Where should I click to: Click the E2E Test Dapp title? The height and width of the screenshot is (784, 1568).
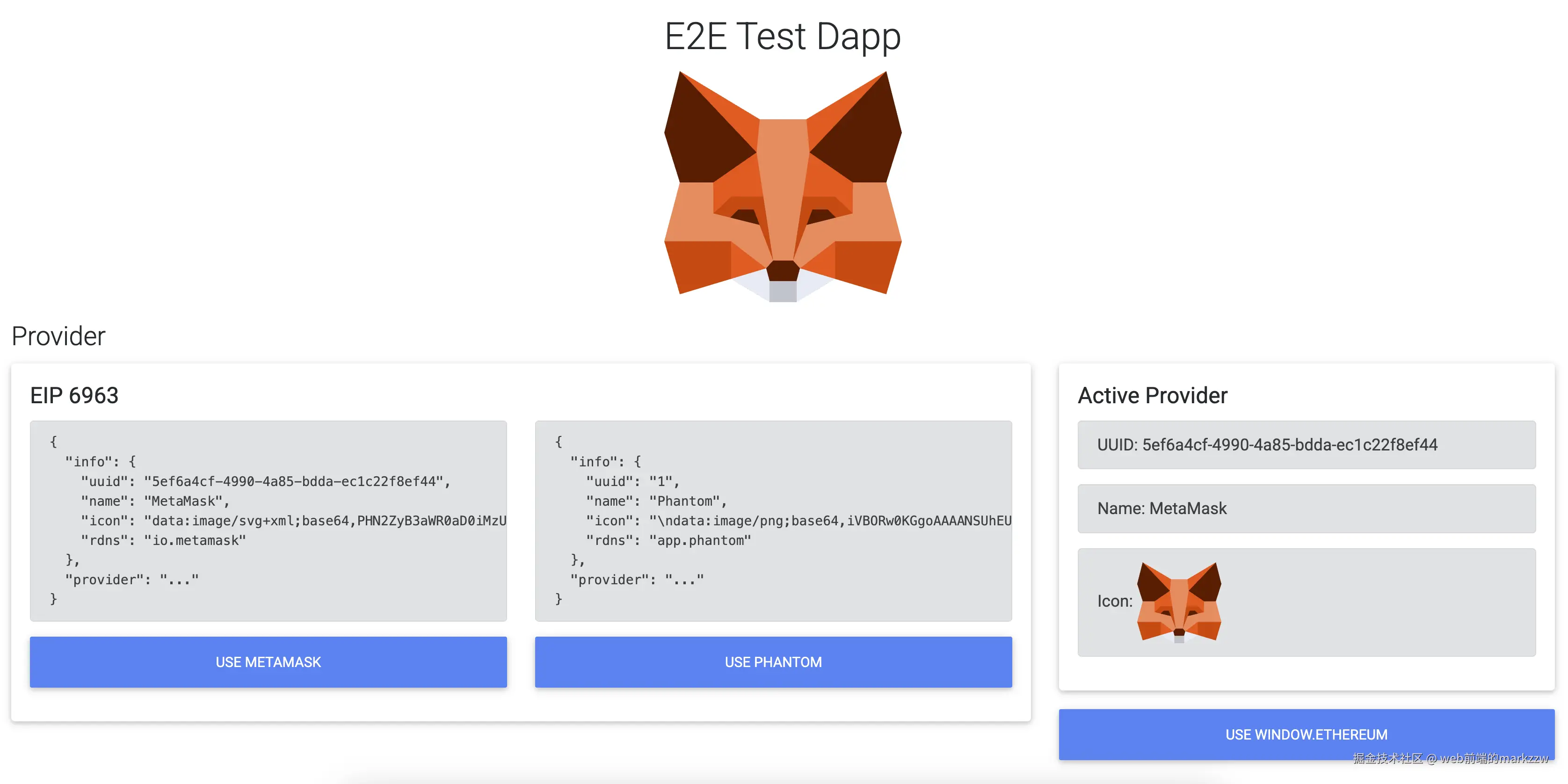(x=783, y=36)
